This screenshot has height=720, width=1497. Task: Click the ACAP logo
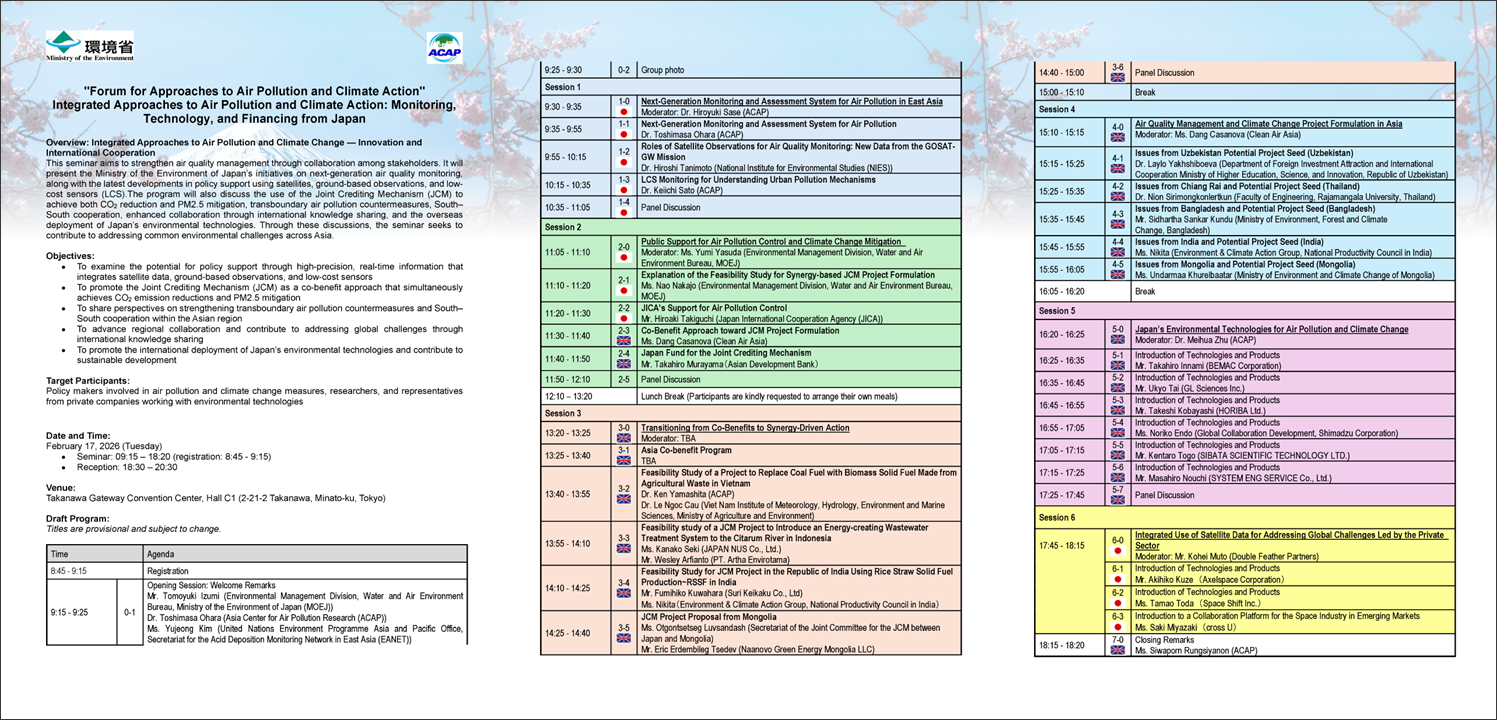point(444,48)
